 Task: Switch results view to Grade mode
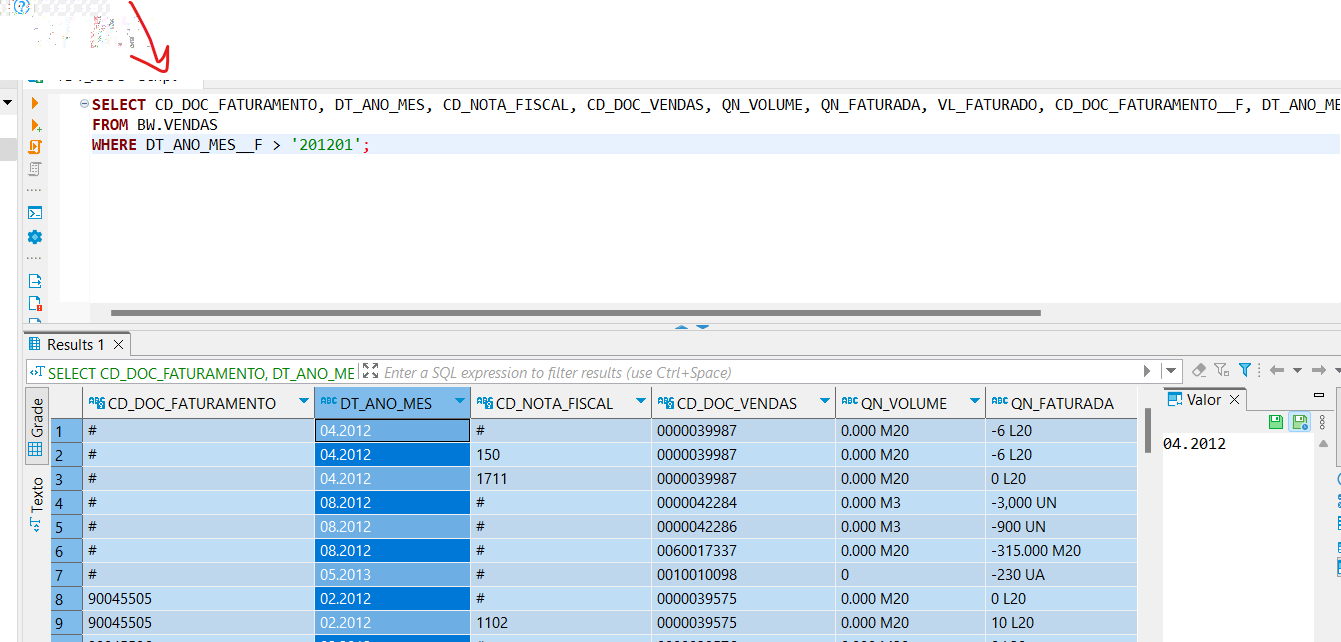pyautogui.click(x=35, y=428)
